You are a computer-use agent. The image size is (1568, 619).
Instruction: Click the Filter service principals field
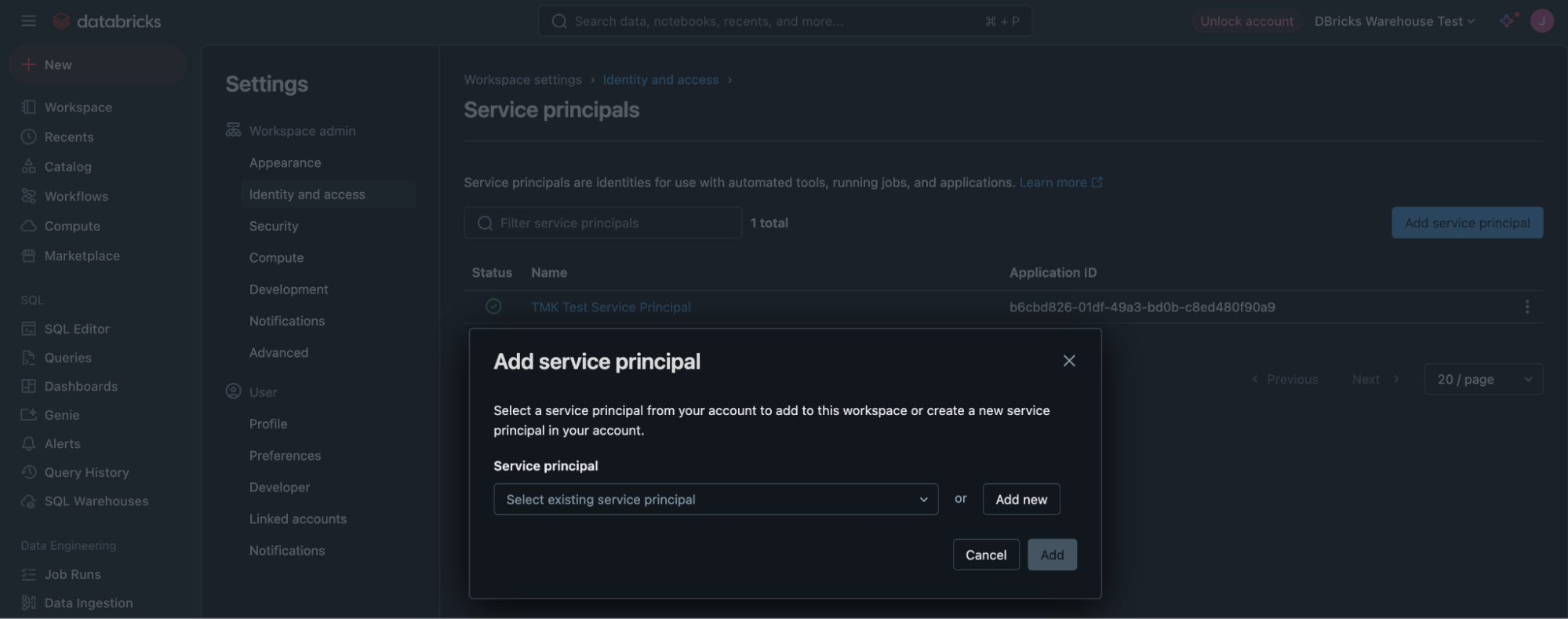tap(602, 223)
